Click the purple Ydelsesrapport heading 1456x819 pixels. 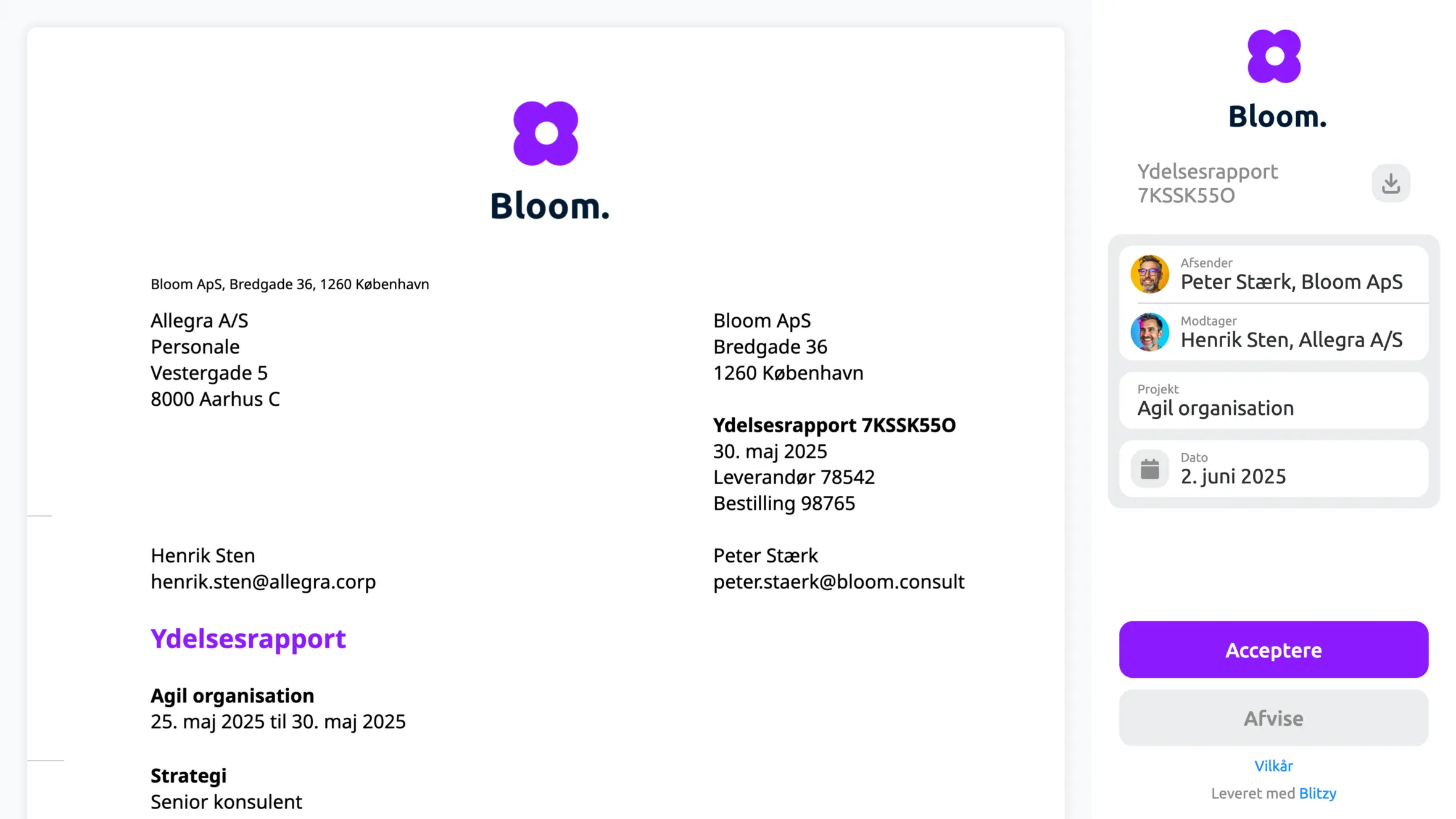(x=248, y=638)
